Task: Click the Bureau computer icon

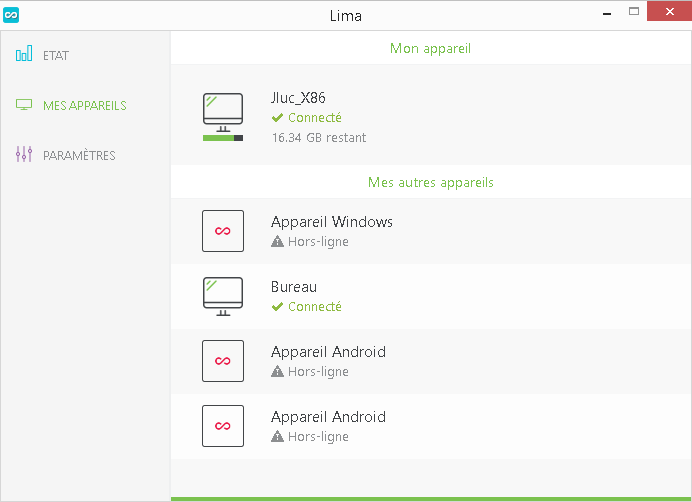Action: (x=223, y=296)
